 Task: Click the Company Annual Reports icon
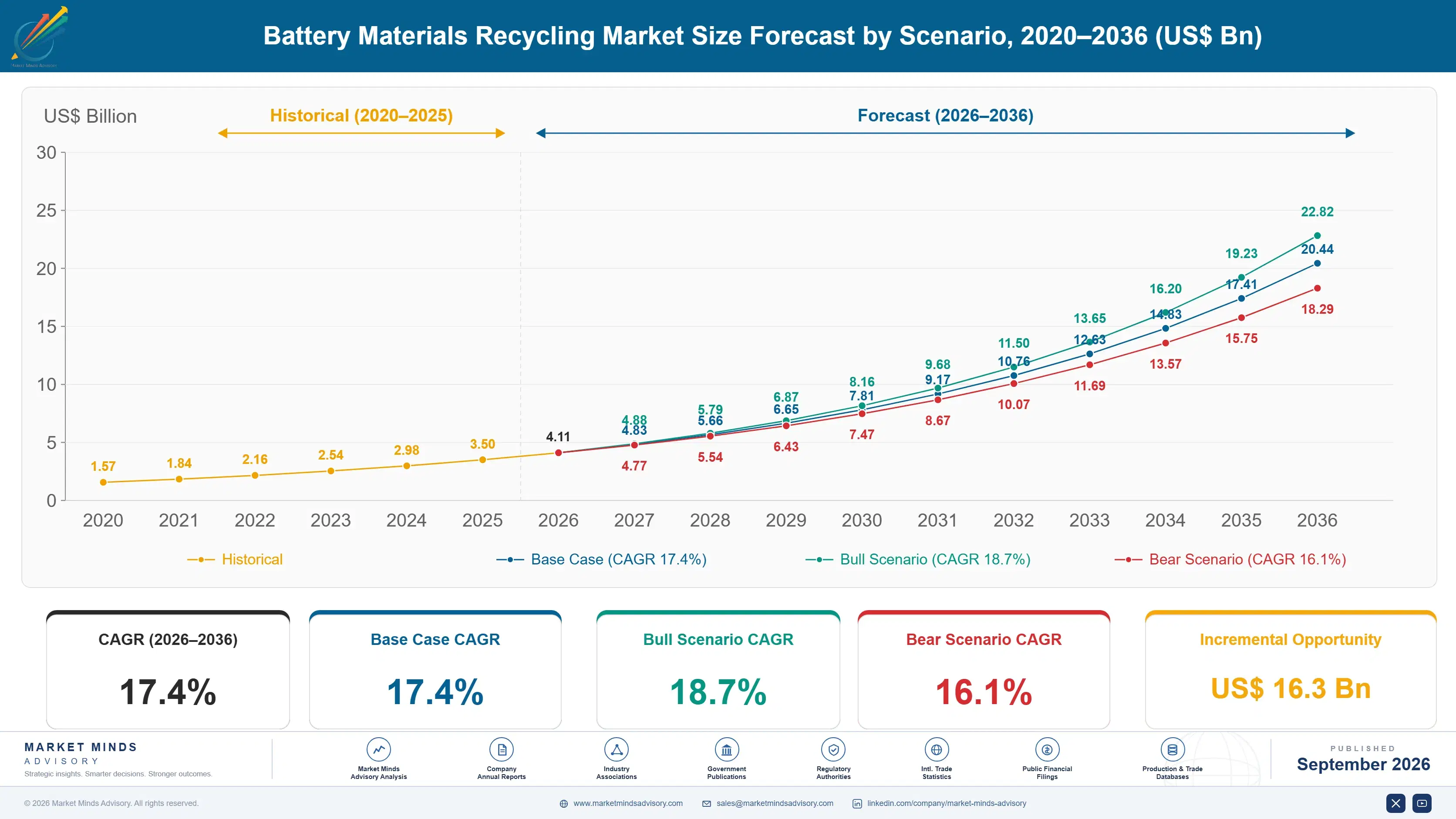coord(501,749)
